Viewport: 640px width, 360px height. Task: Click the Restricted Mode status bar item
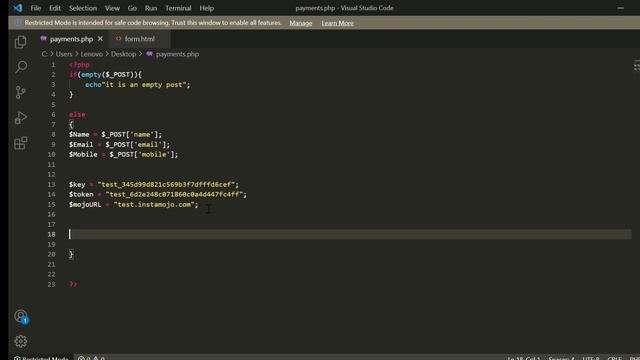point(41,358)
